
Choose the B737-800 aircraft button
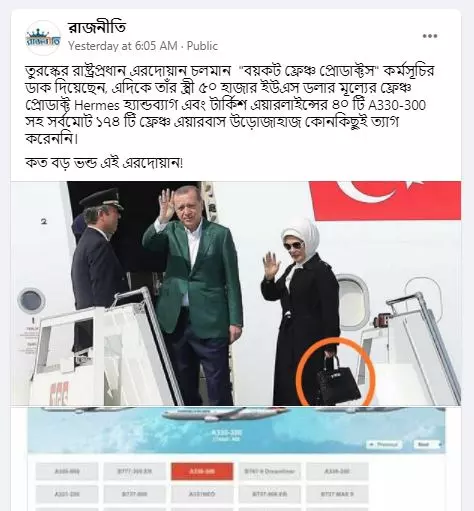click(134, 494)
